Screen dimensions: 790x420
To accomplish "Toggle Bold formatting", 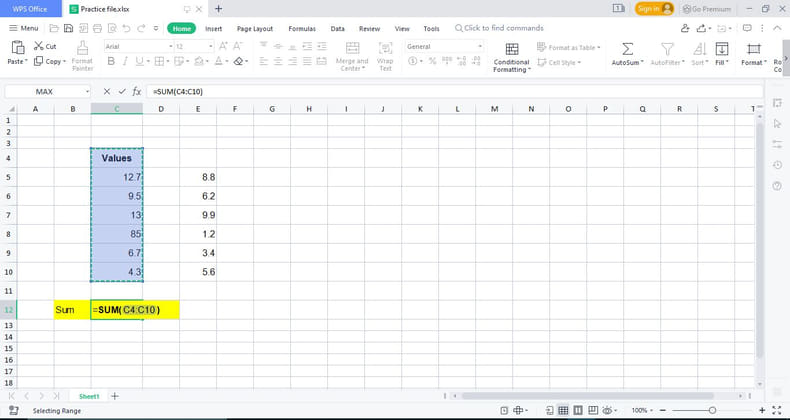I will tap(111, 61).
